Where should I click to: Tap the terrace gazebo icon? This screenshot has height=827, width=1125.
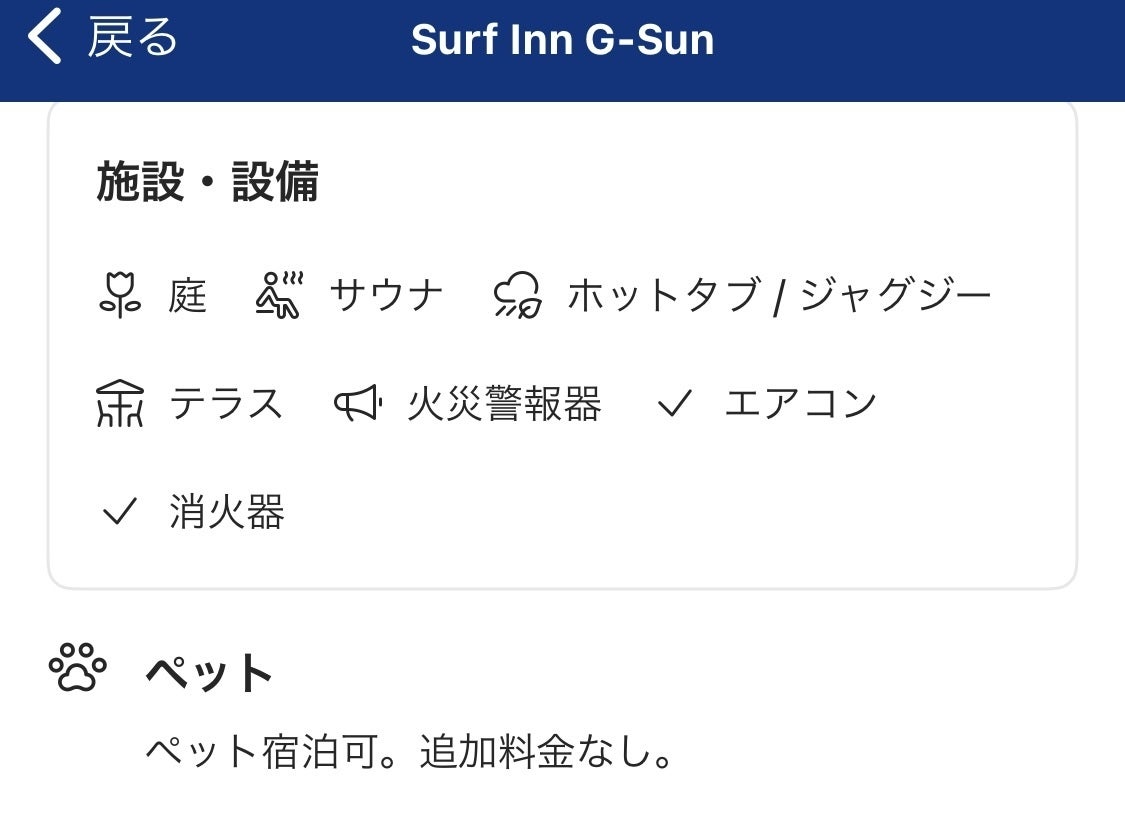point(120,405)
